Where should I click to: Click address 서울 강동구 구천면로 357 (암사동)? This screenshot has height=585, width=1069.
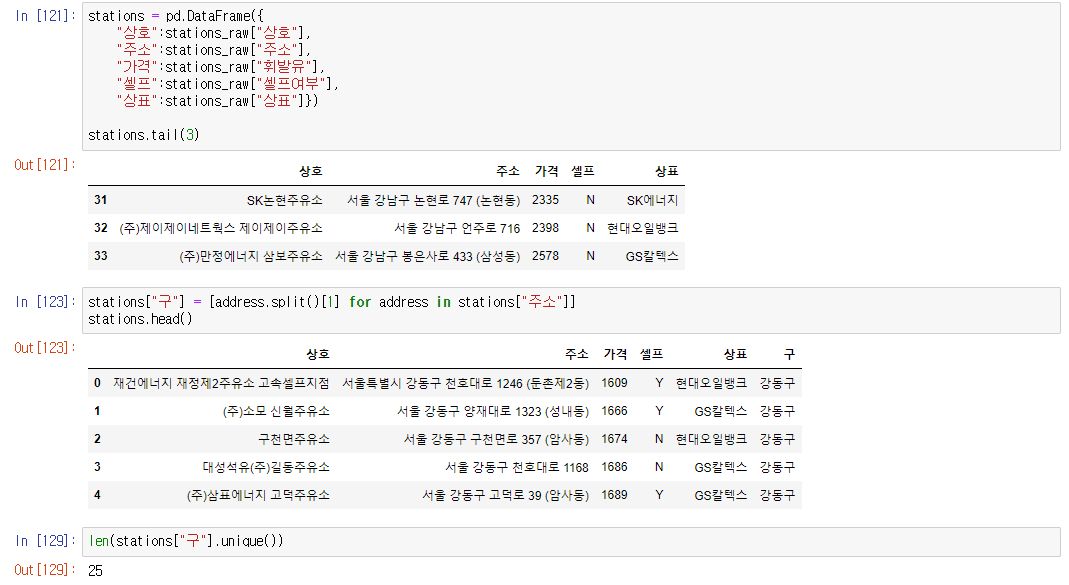(496, 439)
